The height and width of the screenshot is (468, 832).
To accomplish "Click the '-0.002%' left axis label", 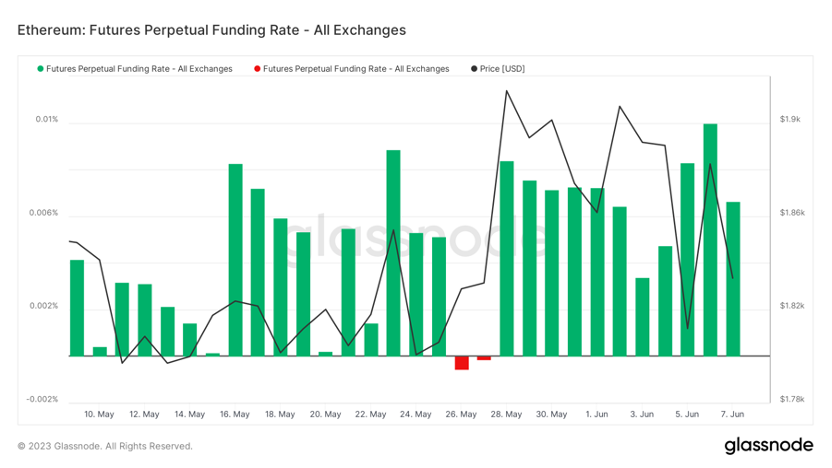I will coord(41,399).
